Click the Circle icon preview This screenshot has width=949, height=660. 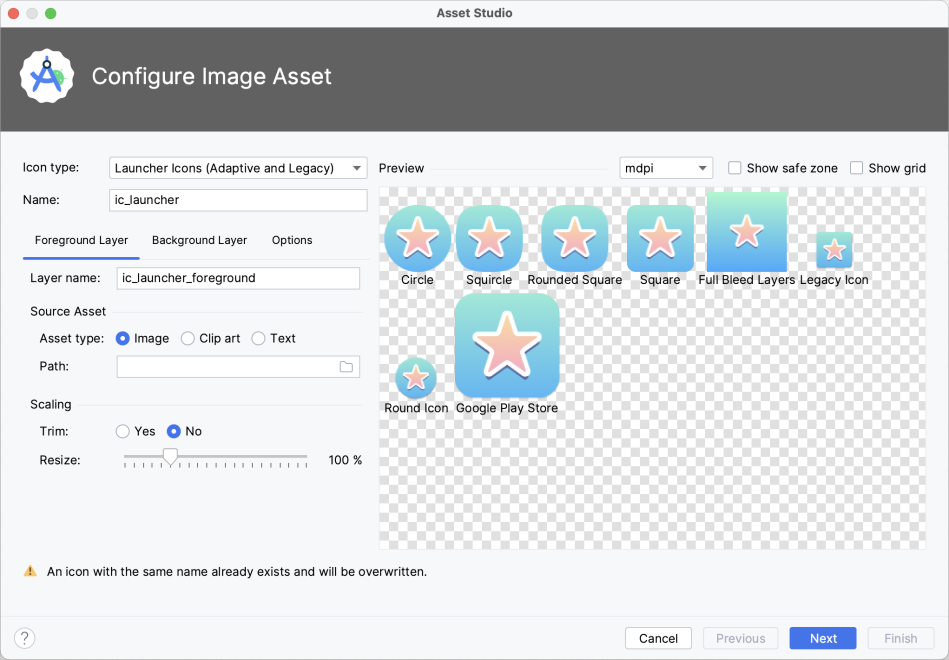[x=417, y=238]
